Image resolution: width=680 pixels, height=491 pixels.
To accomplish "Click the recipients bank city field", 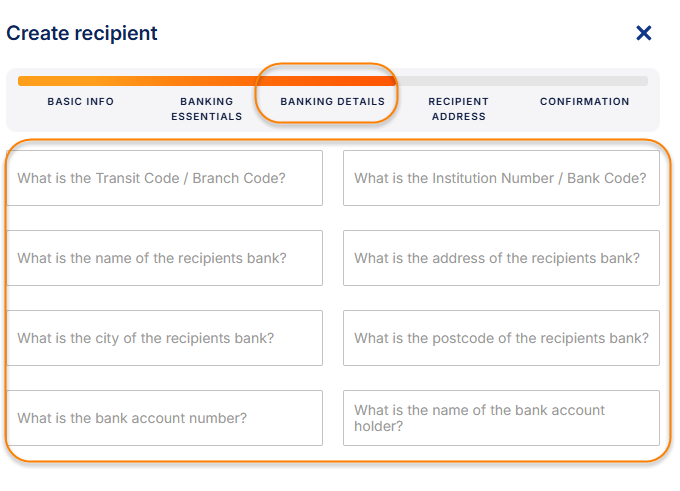I will [x=165, y=338].
